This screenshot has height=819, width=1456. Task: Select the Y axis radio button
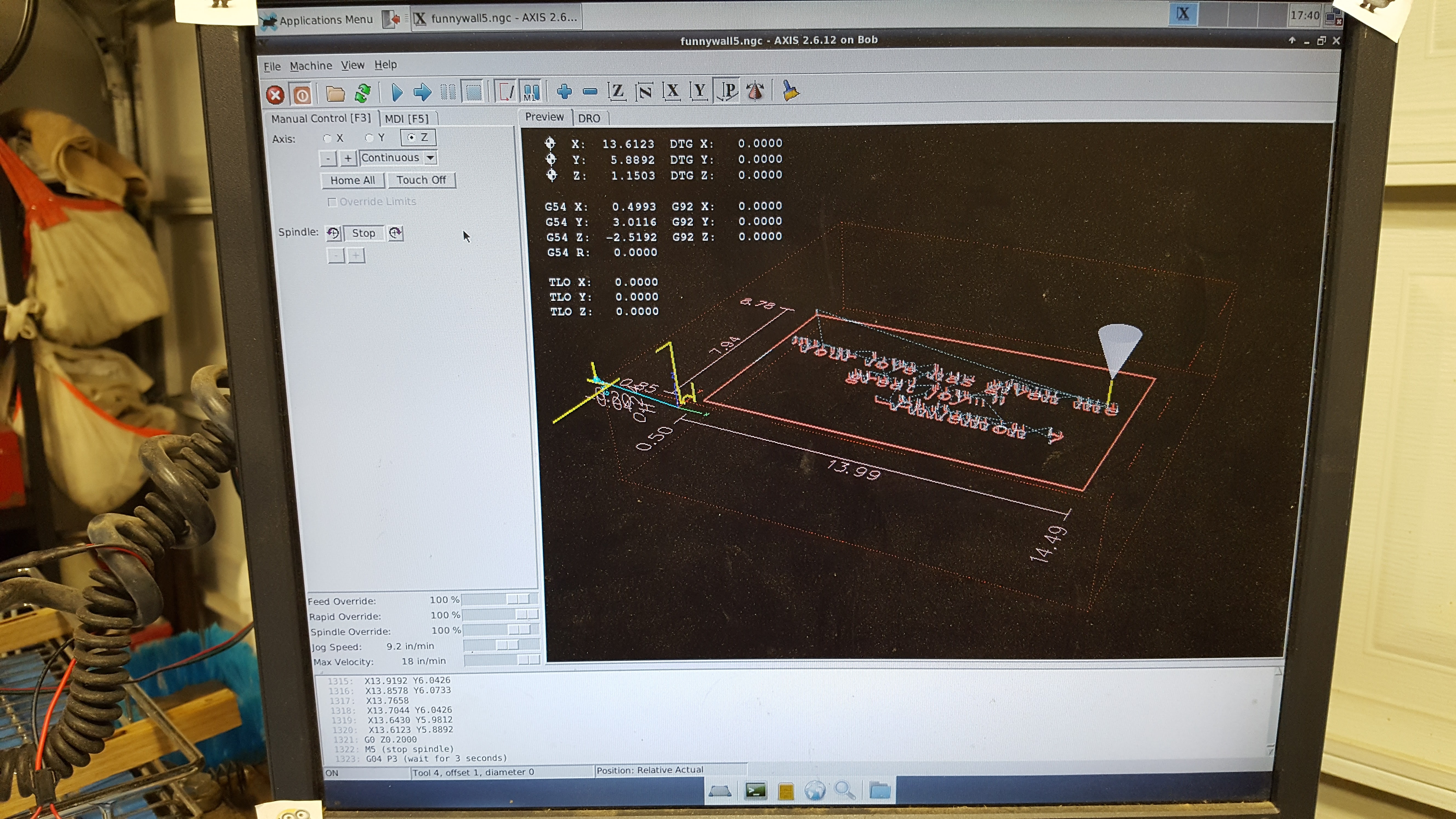click(x=369, y=137)
